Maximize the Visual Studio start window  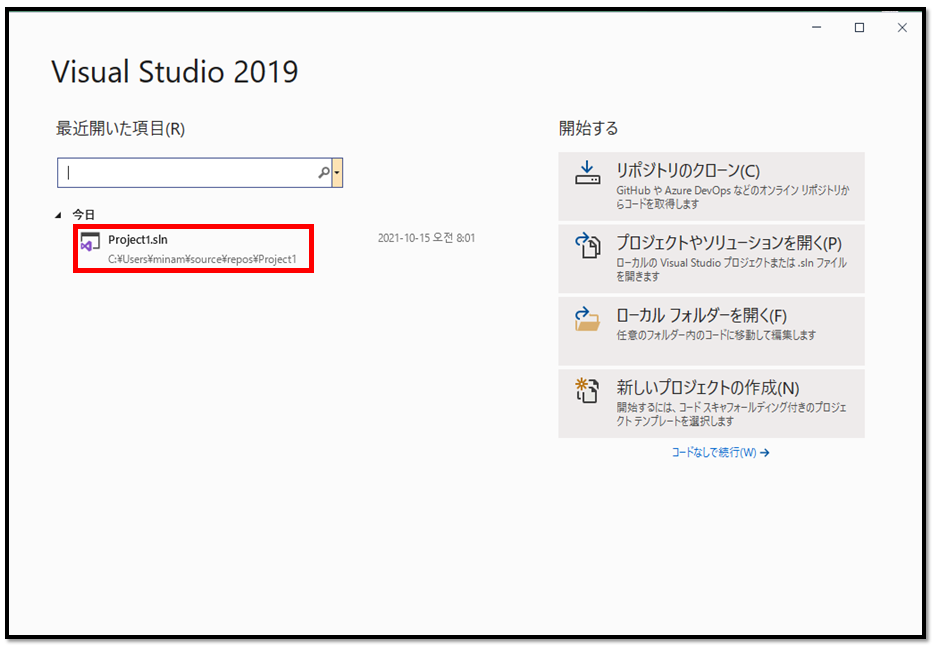coord(859,27)
